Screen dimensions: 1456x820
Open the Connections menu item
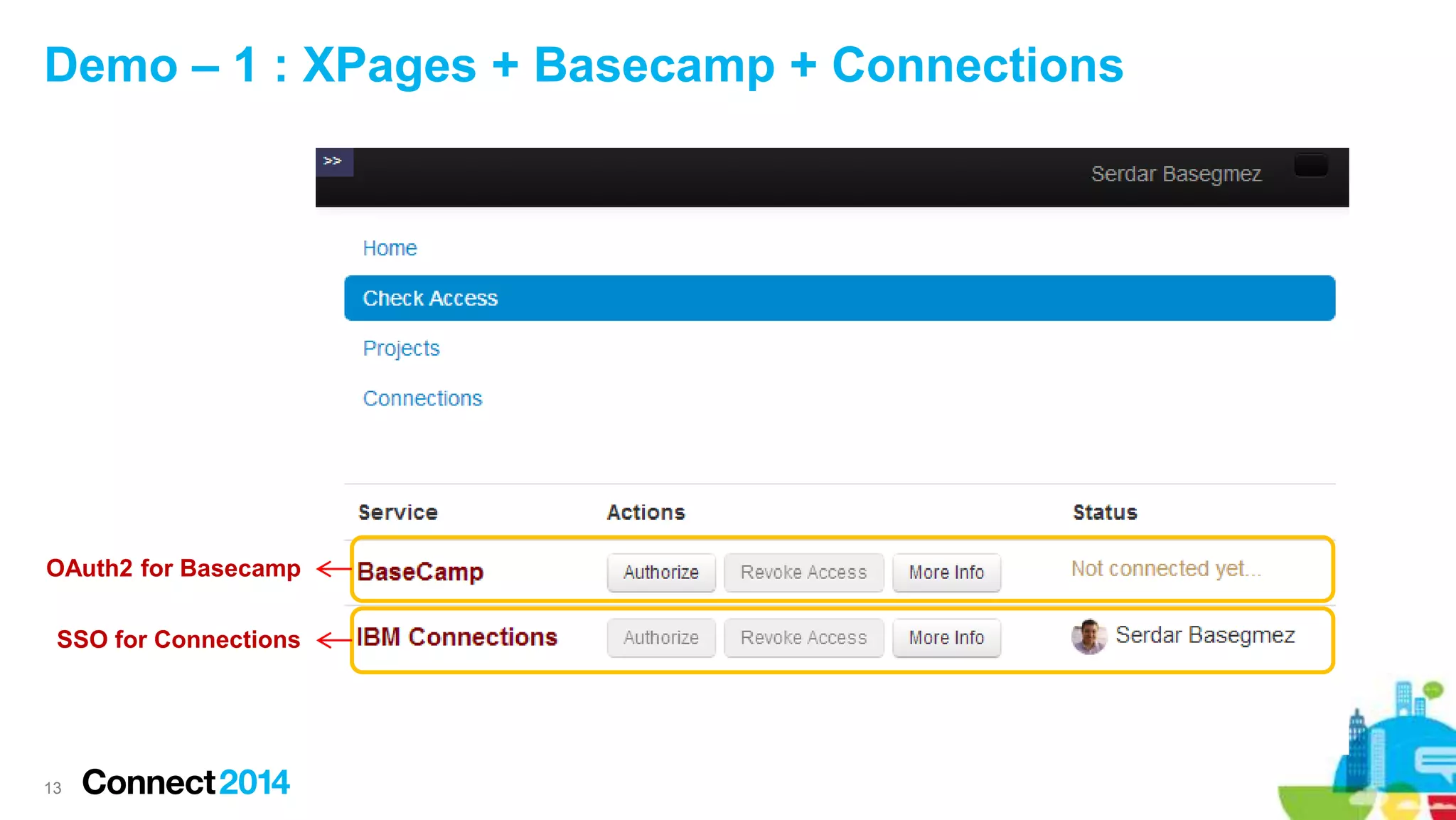(422, 398)
